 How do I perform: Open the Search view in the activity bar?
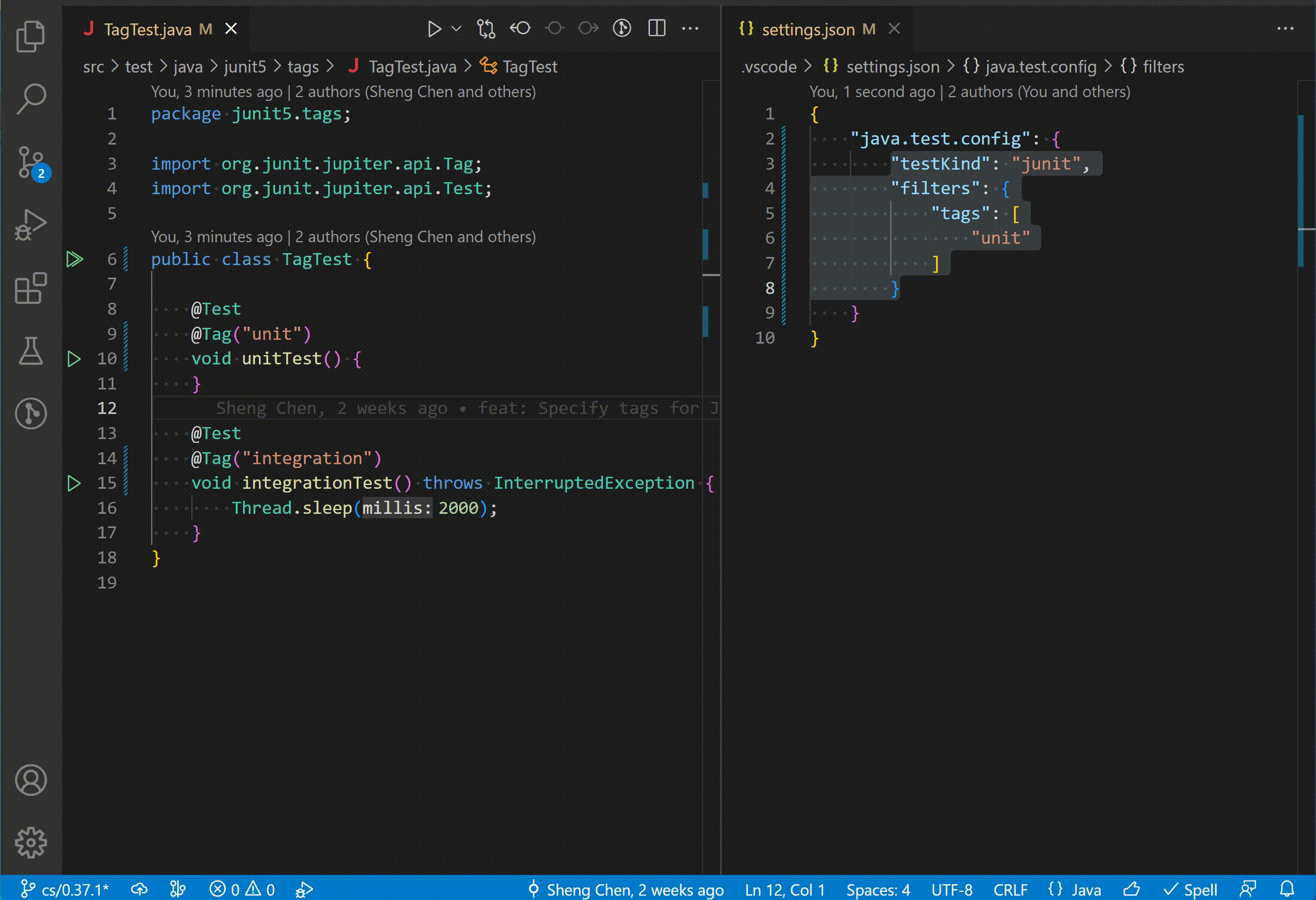click(31, 99)
